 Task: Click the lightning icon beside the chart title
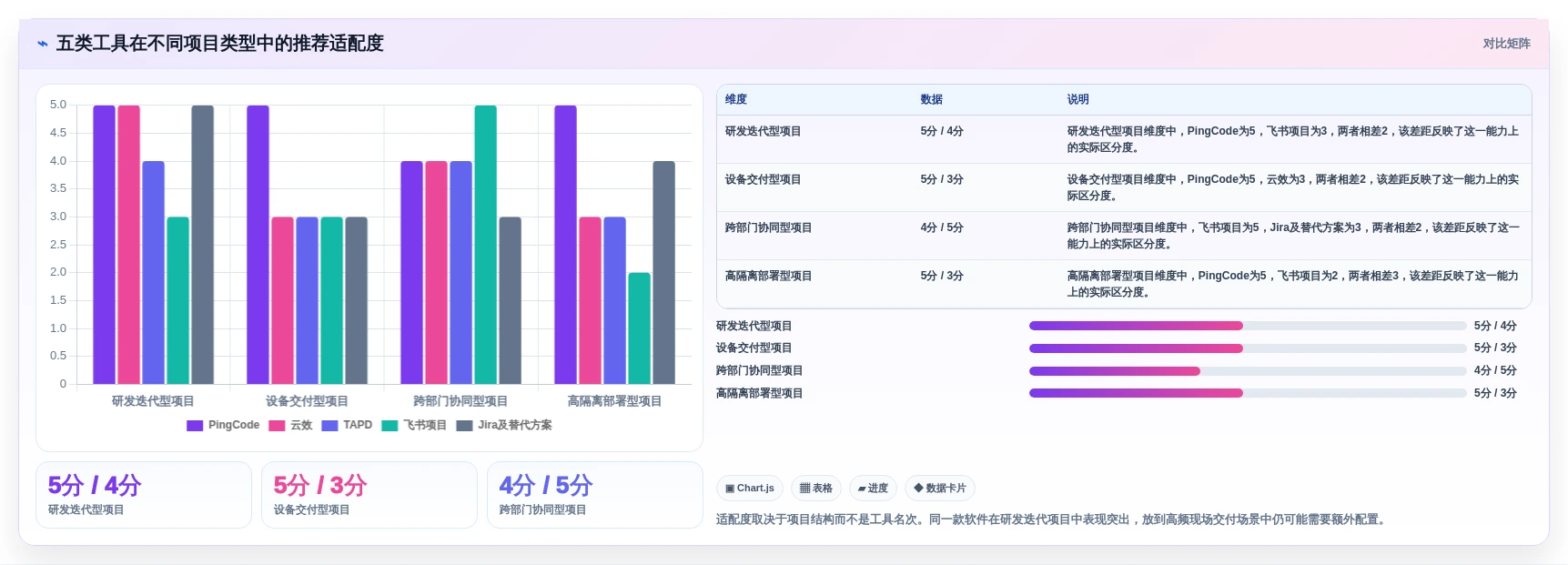[x=43, y=44]
